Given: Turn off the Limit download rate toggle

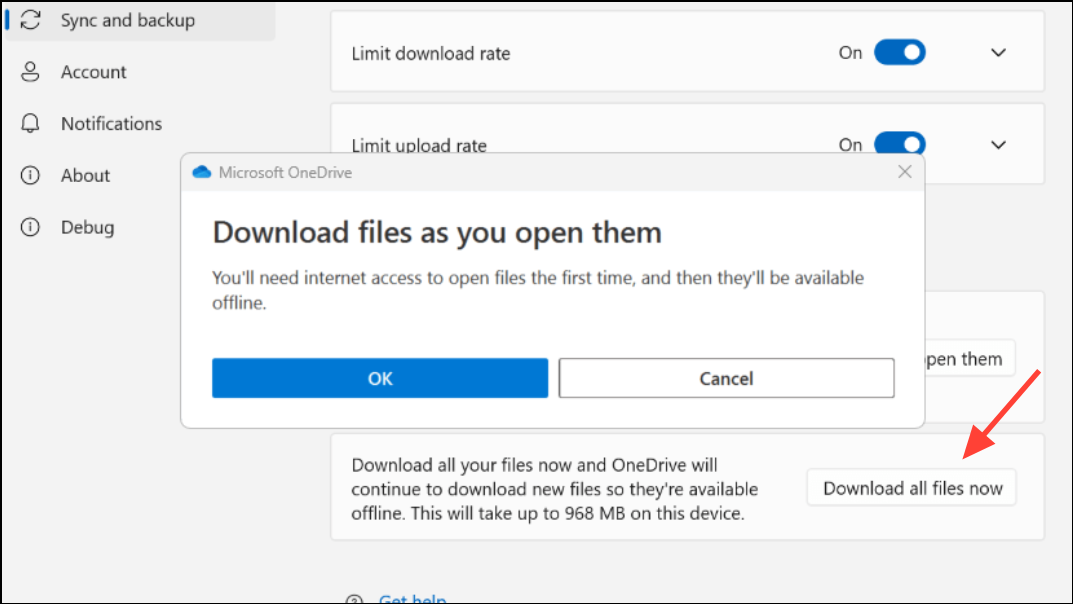Looking at the screenshot, I should [x=899, y=53].
